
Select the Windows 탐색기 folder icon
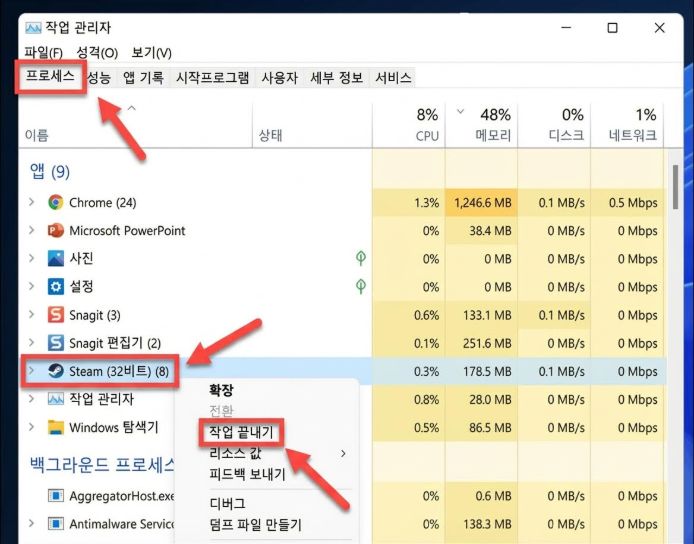(x=55, y=428)
